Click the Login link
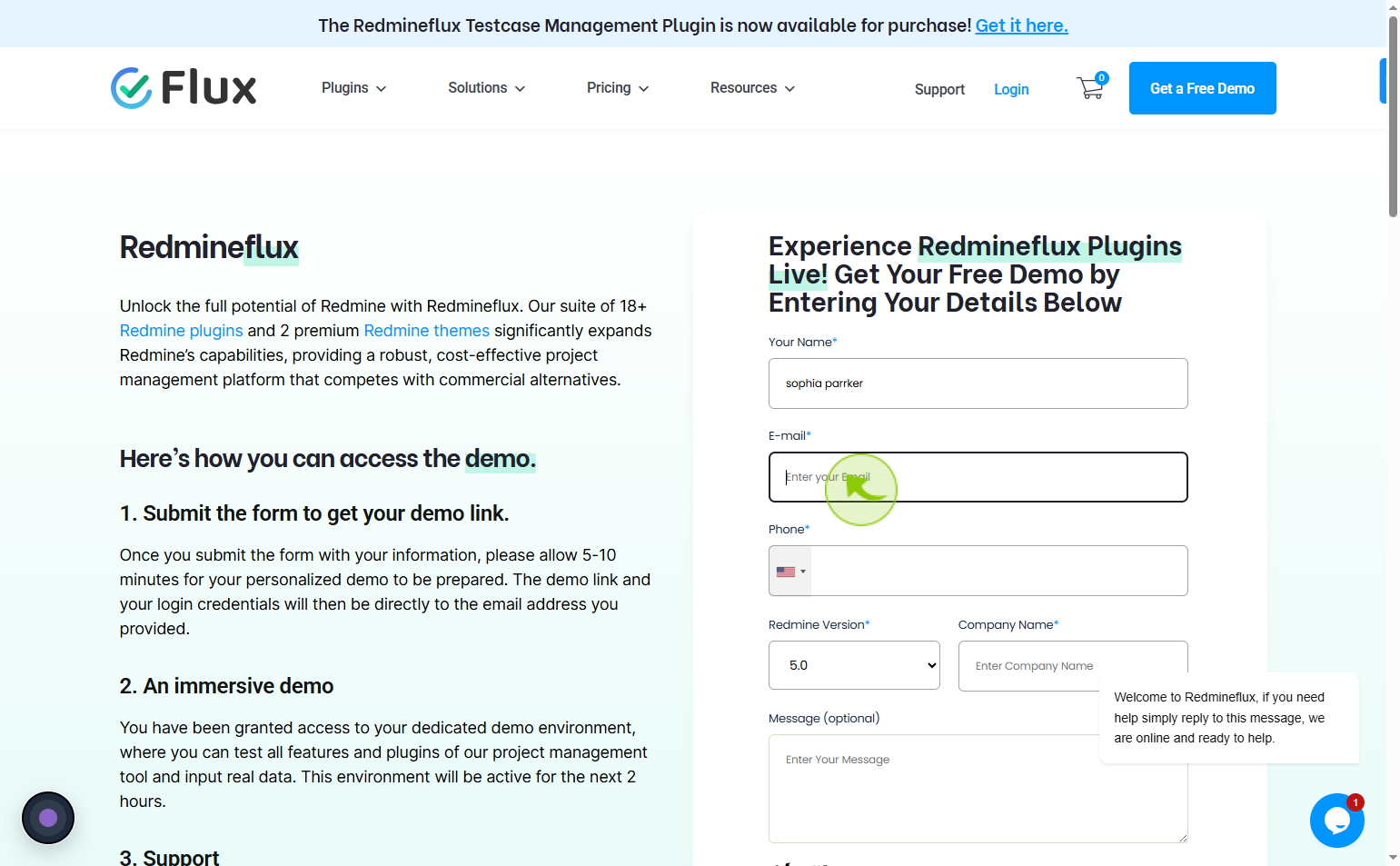This screenshot has height=866, width=1400. click(x=1011, y=89)
